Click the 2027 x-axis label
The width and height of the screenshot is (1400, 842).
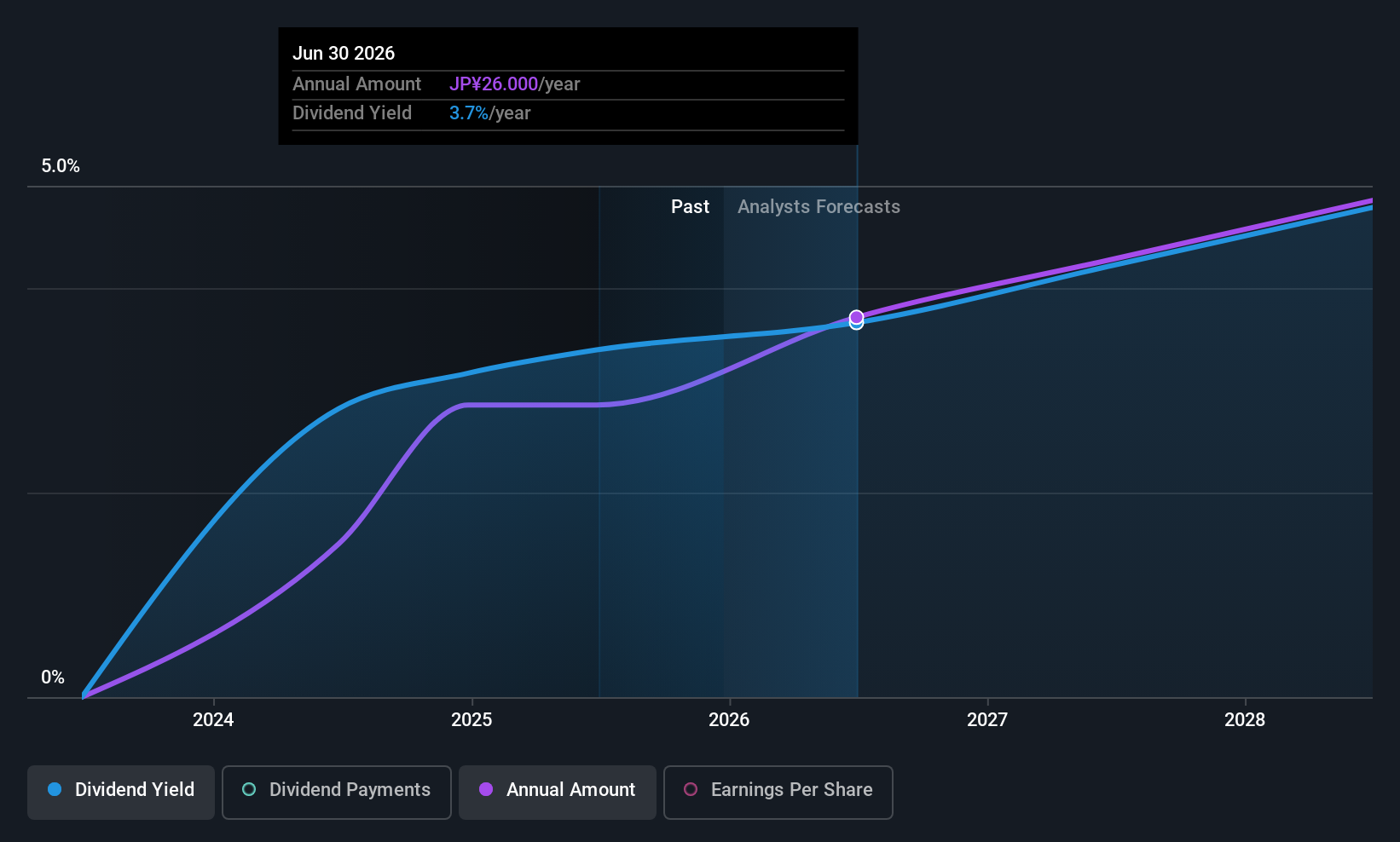click(987, 719)
